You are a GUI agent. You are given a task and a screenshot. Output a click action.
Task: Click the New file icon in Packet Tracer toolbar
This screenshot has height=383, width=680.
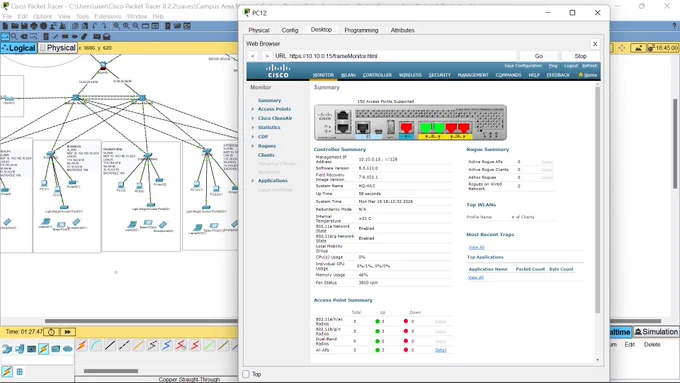(5, 26)
